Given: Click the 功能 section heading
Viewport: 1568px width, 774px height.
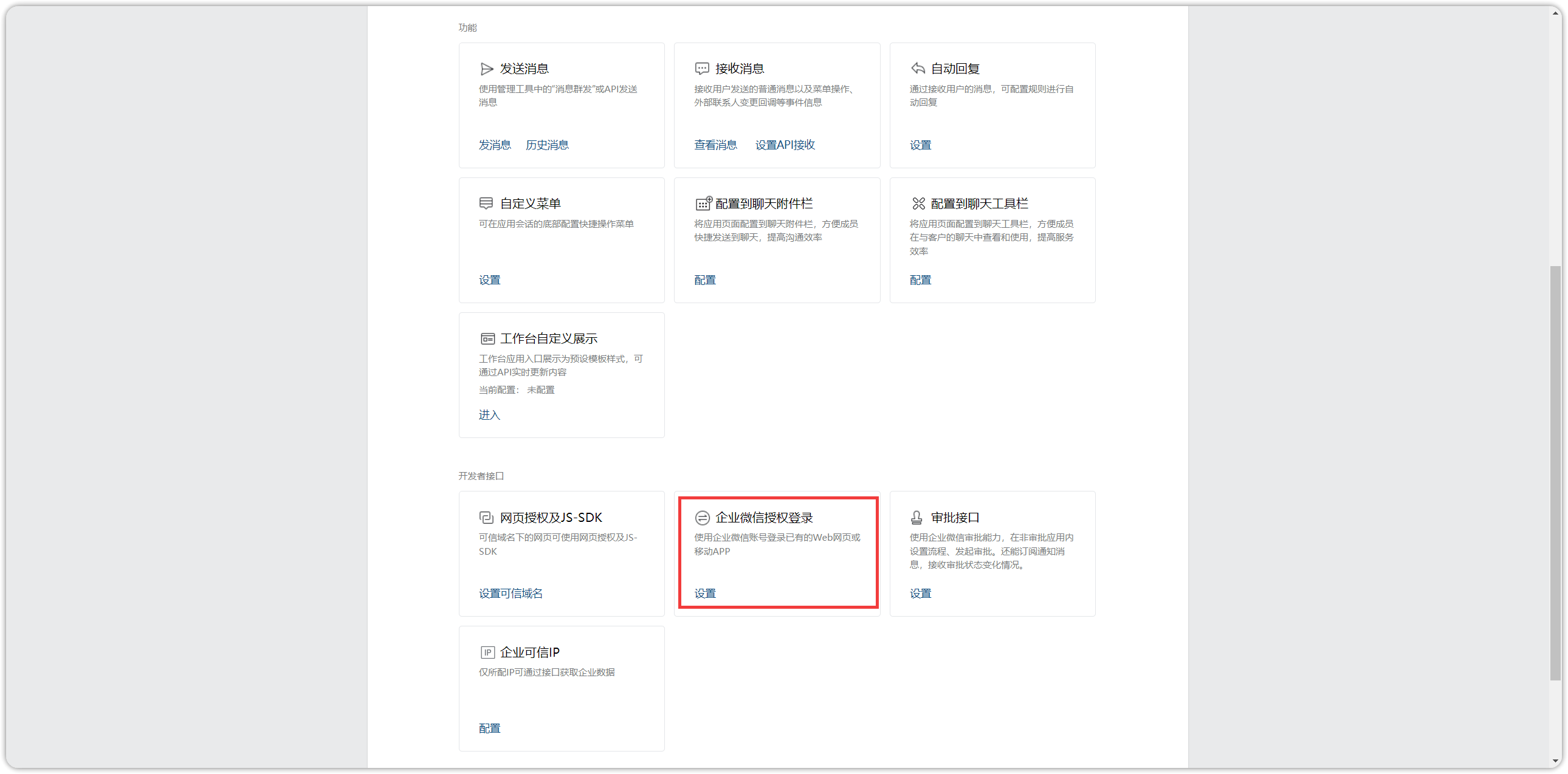Looking at the screenshot, I should click(467, 28).
